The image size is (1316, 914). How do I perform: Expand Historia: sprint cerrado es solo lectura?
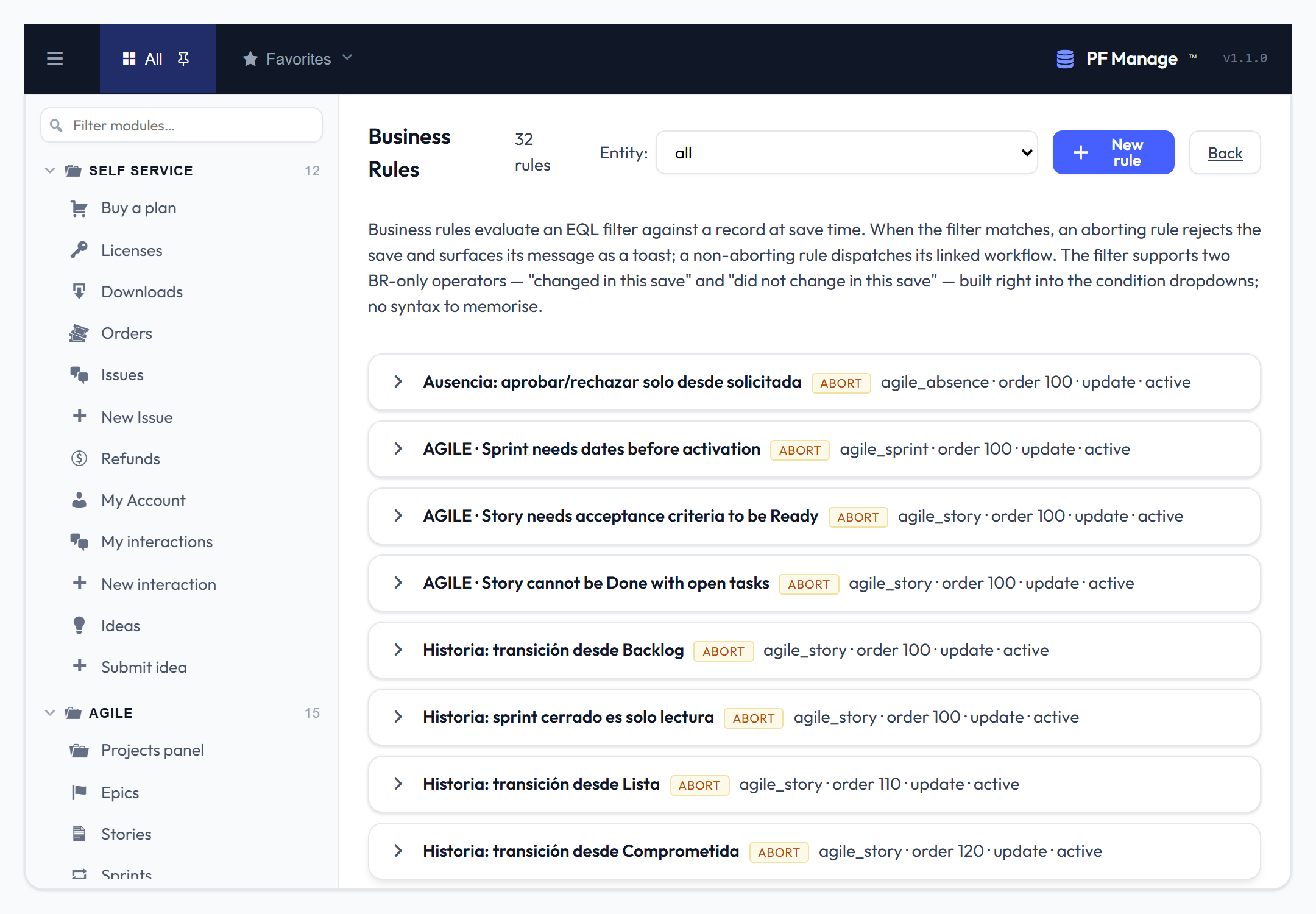pyautogui.click(x=398, y=717)
